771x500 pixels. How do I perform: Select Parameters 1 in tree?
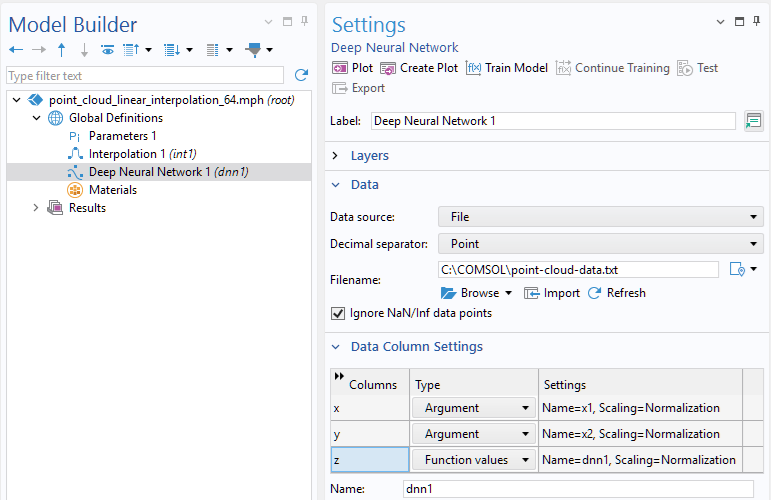[122, 136]
